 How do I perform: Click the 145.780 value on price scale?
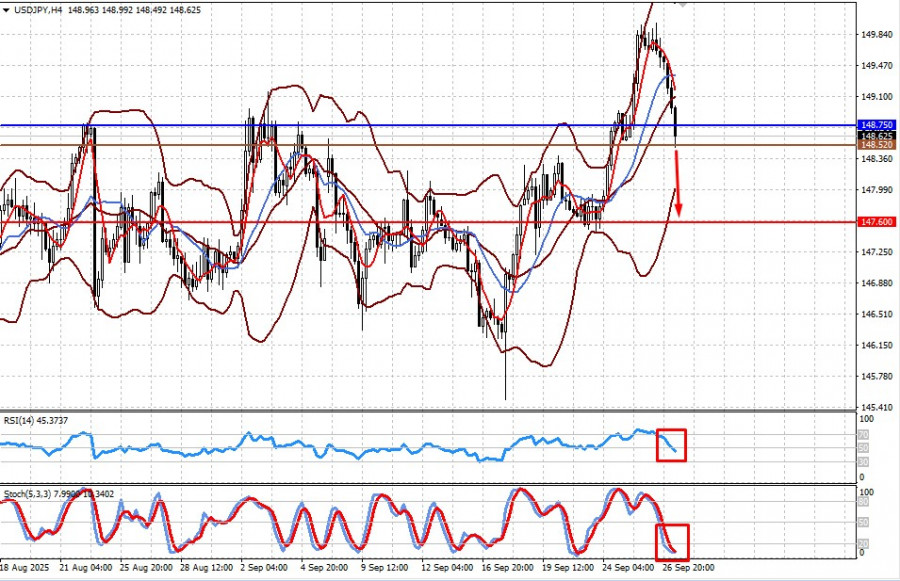pyautogui.click(x=877, y=376)
